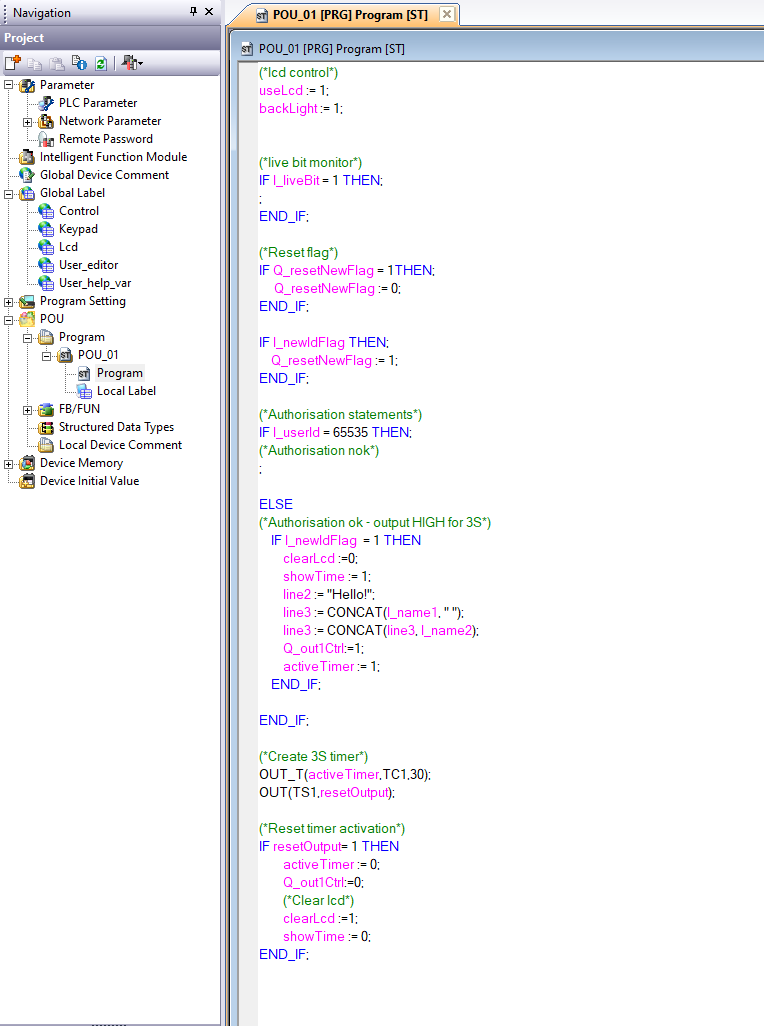Click the ST icon in the editor title bar
This screenshot has height=1026, width=764.
tap(247, 49)
